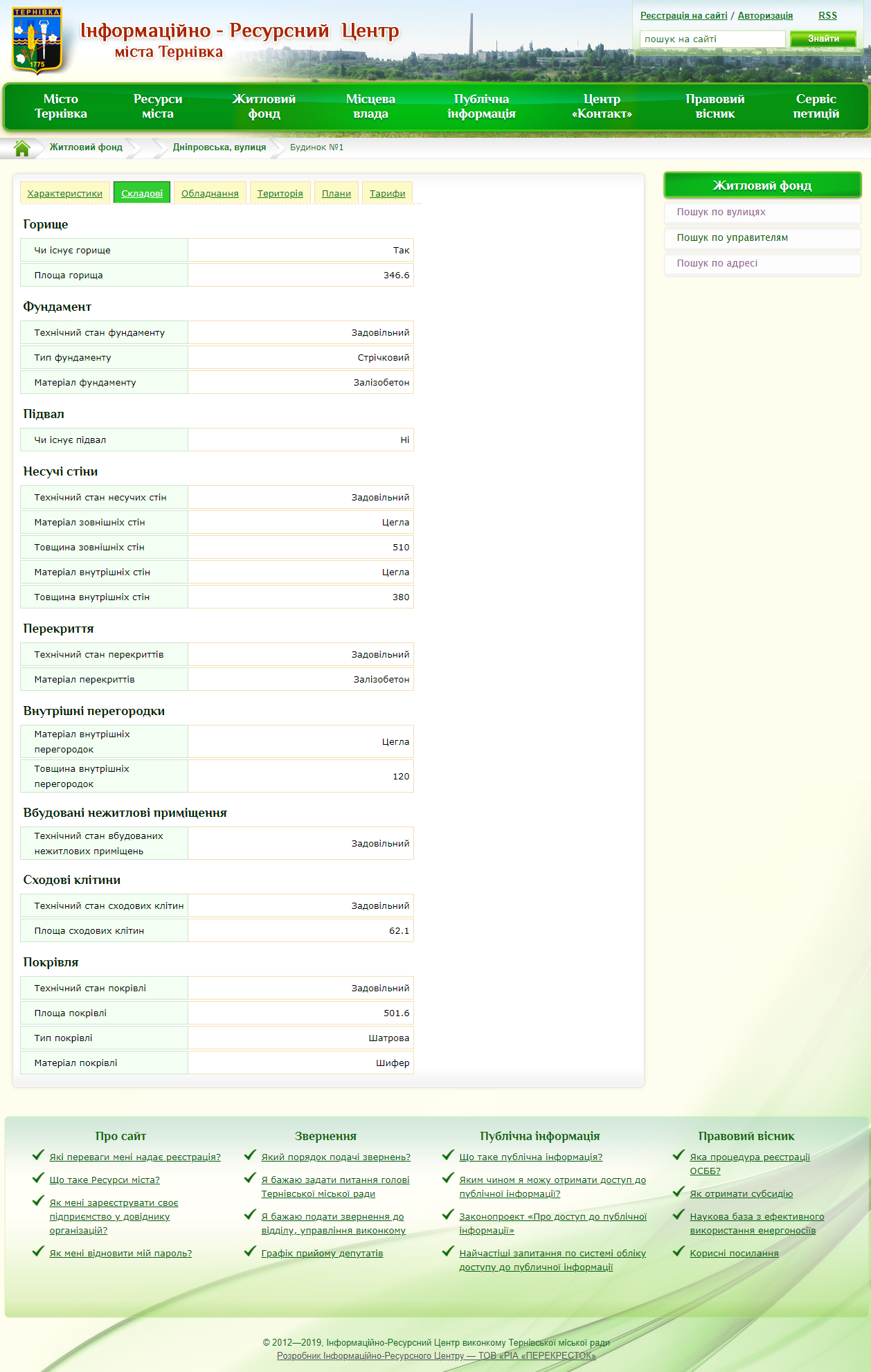Open the RSS feed link
871x1372 pixels.
click(827, 15)
